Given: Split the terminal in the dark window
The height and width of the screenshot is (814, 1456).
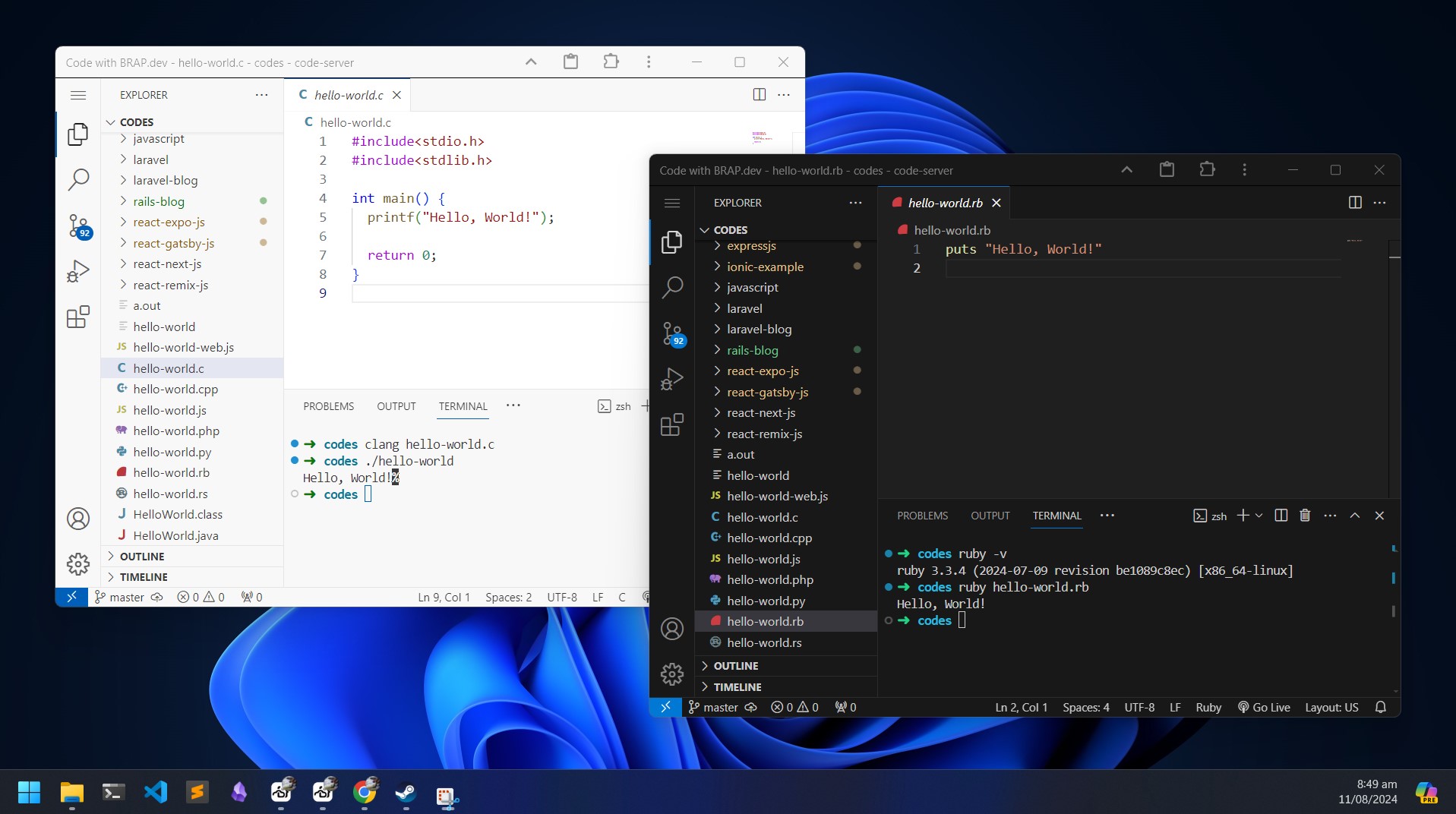Looking at the screenshot, I should pos(1281,516).
